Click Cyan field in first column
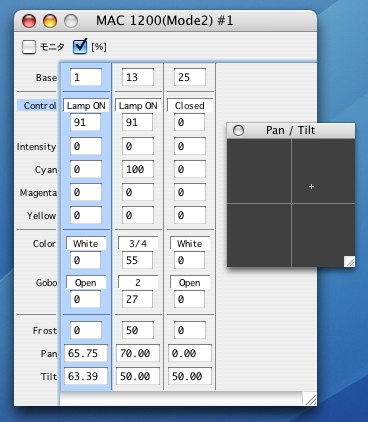This screenshot has width=368, height=422. 86,169
